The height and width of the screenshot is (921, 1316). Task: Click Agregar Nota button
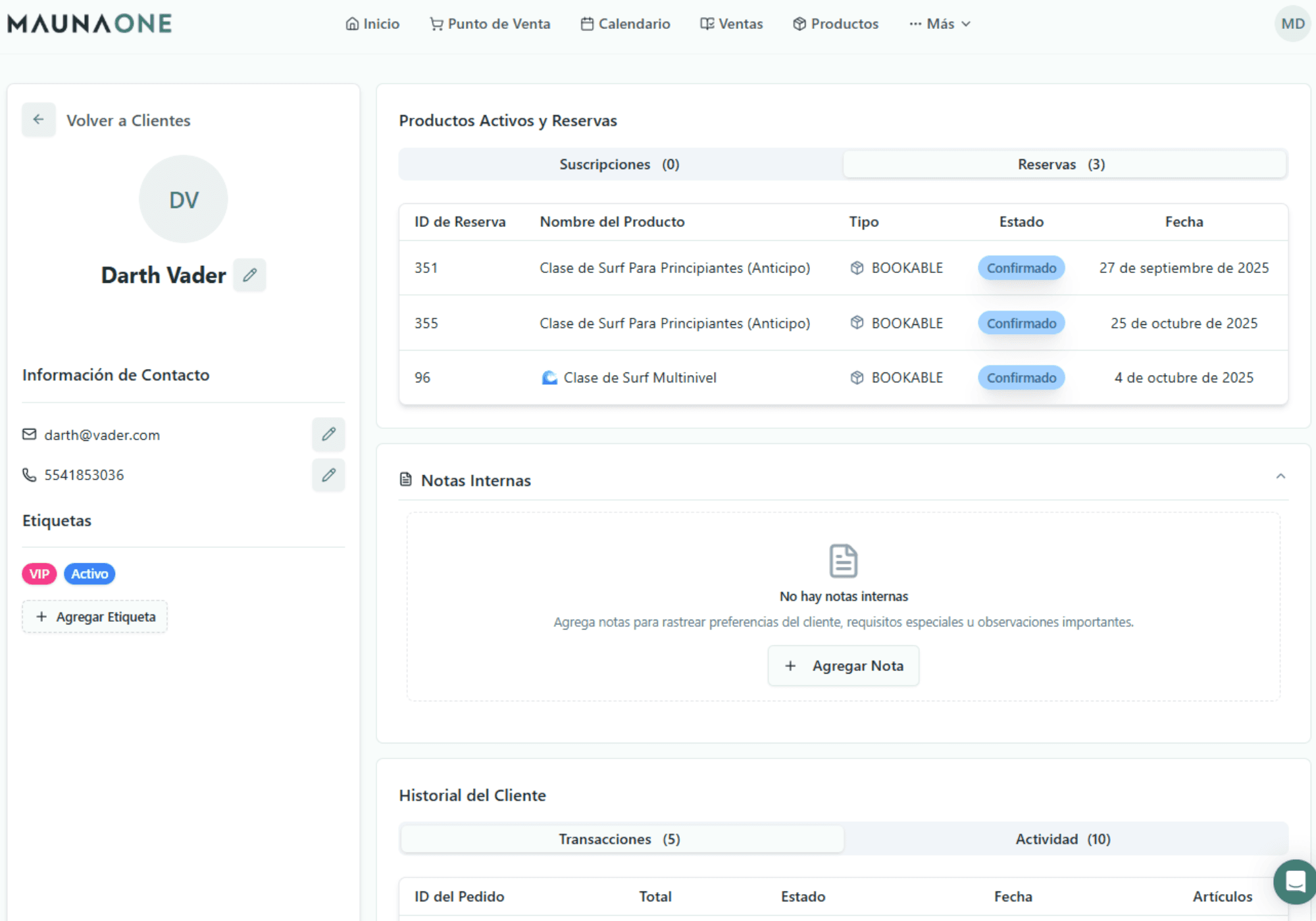click(x=844, y=666)
